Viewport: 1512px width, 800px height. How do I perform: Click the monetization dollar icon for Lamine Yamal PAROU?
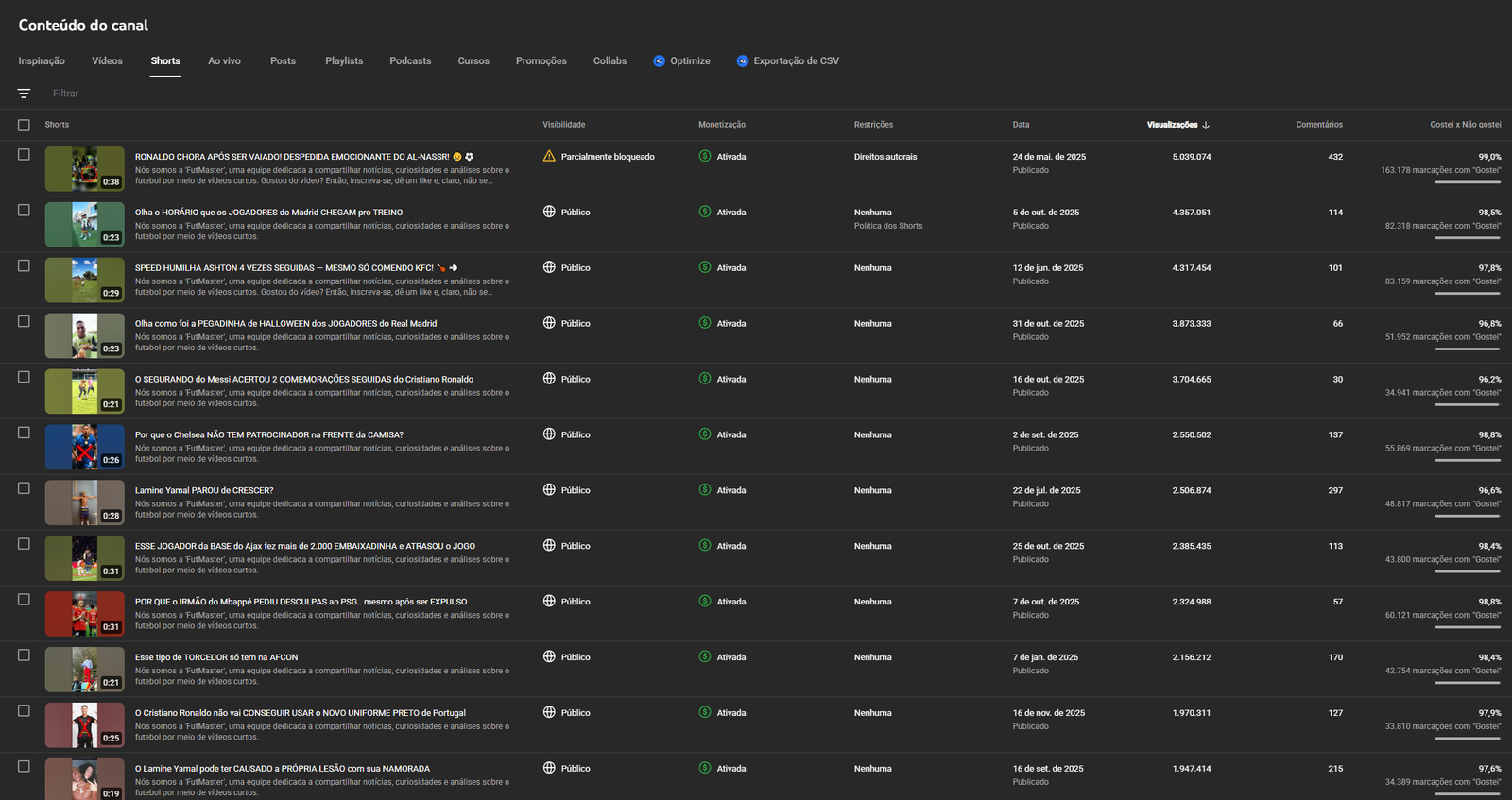pyautogui.click(x=705, y=490)
